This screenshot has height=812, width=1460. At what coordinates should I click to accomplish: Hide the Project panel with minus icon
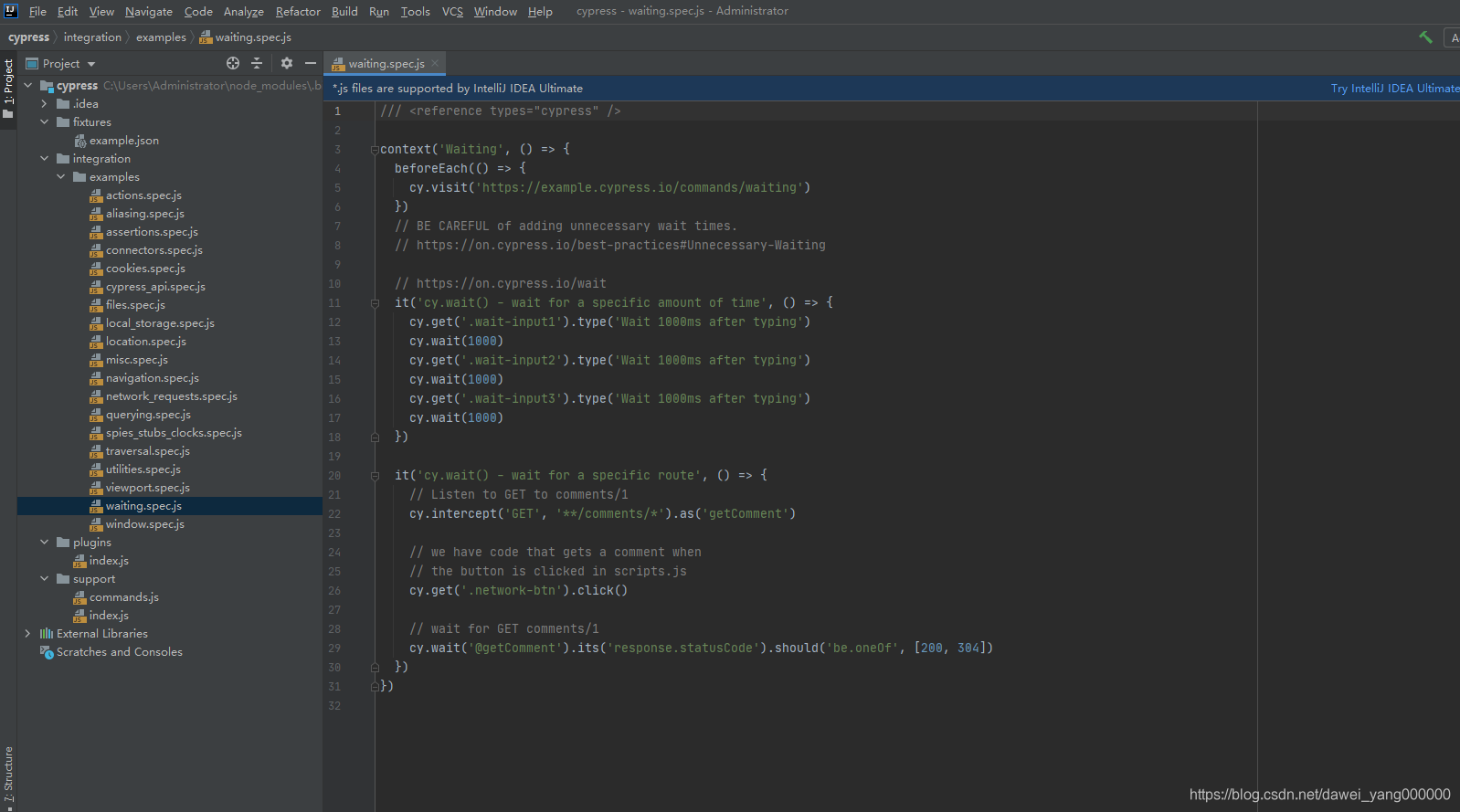click(311, 63)
